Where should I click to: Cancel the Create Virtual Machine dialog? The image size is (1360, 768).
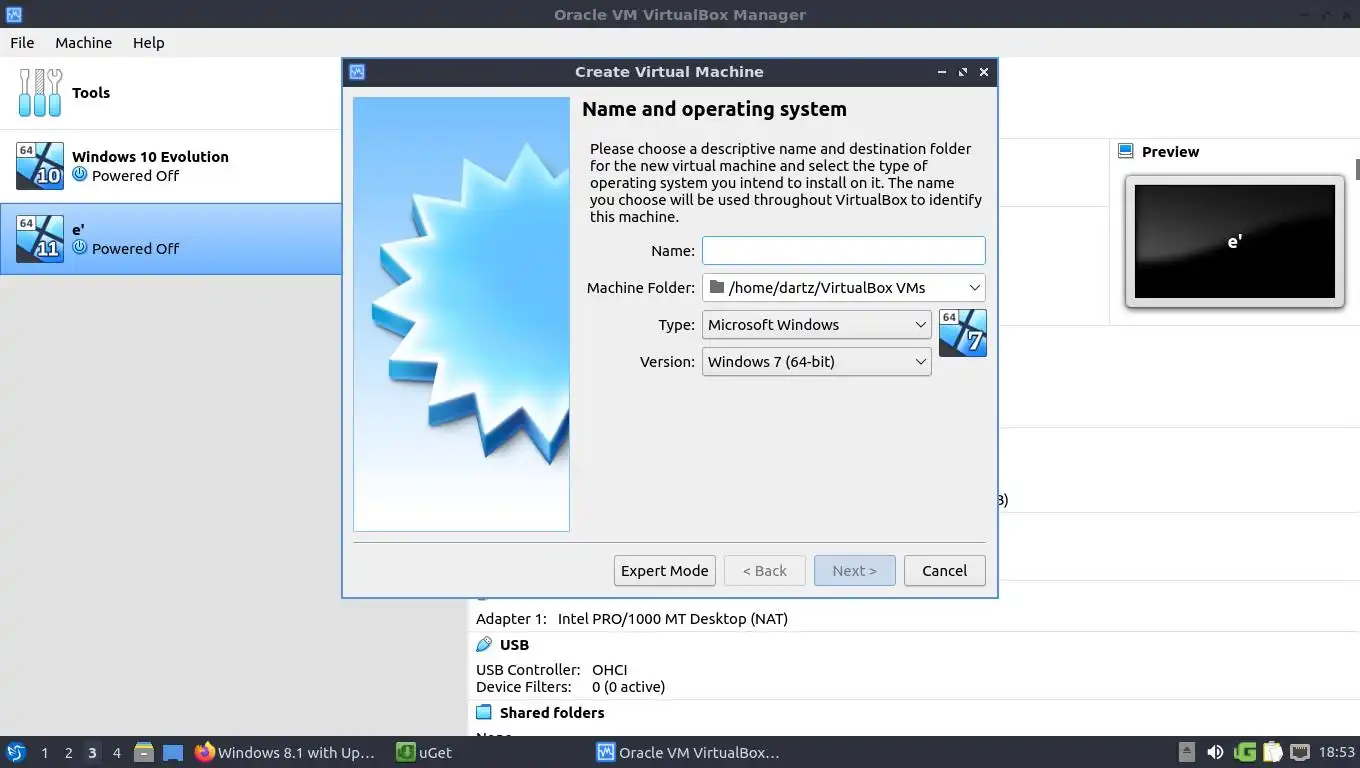tap(945, 571)
